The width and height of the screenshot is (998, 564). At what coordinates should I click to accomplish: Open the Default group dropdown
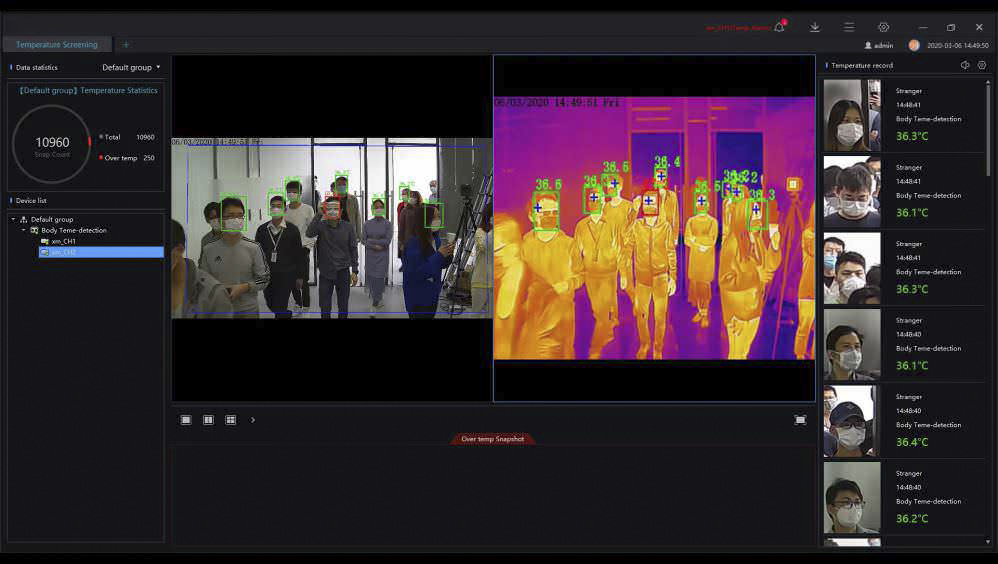131,67
